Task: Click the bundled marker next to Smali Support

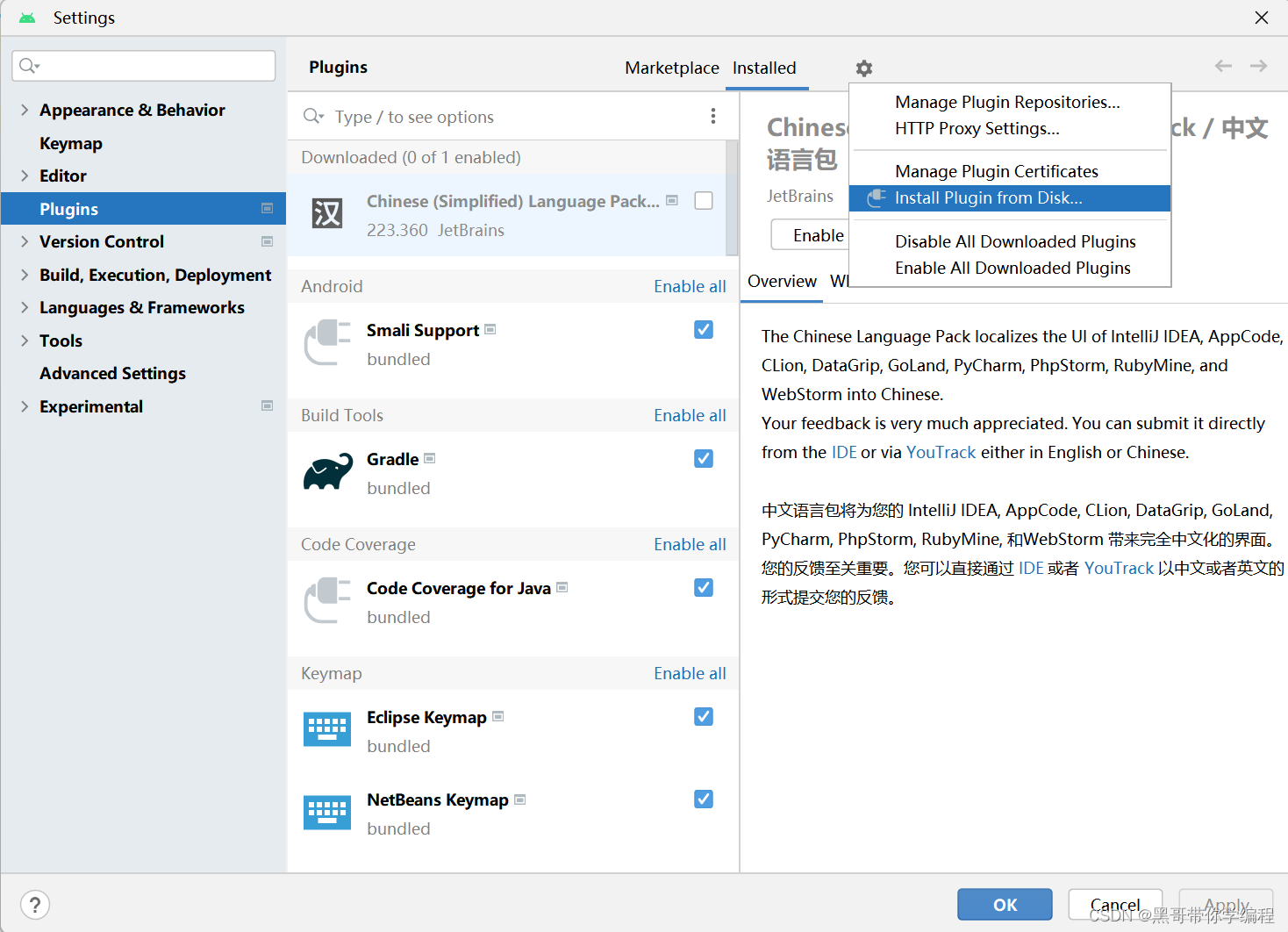Action: [490, 329]
